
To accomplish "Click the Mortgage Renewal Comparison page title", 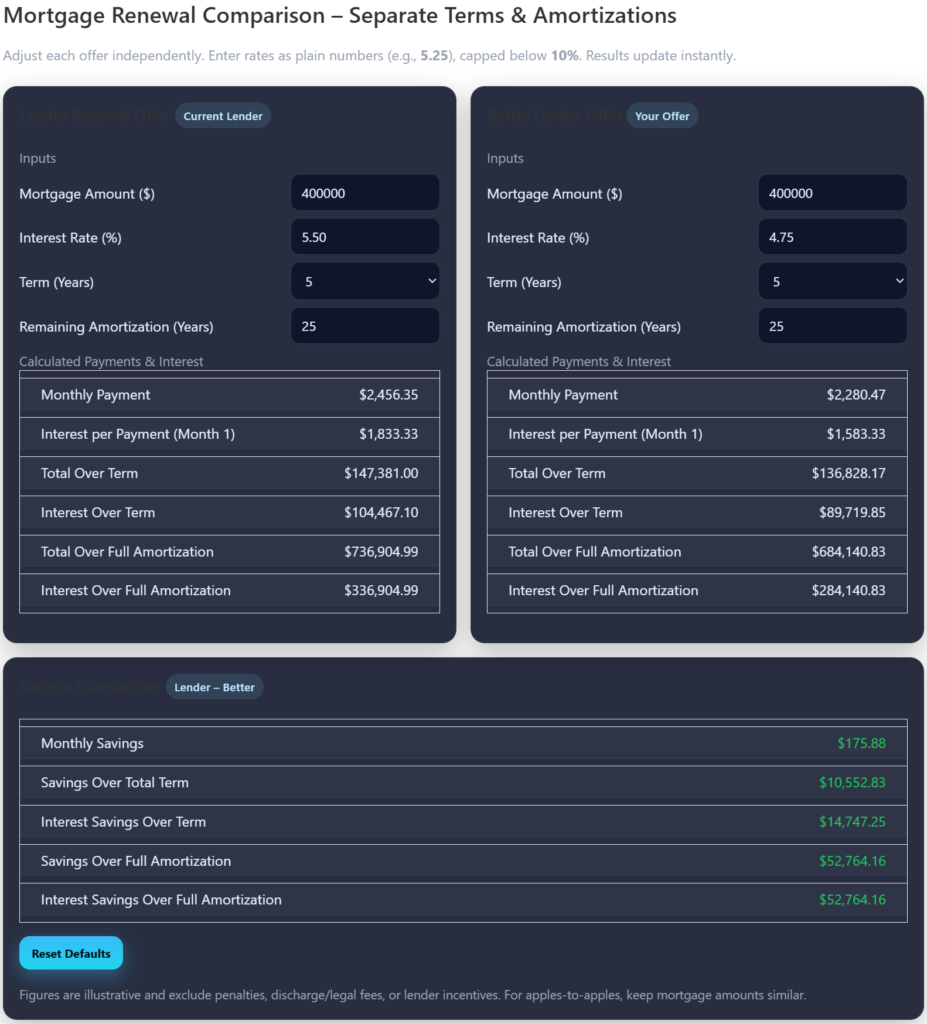I will pos(340,16).
